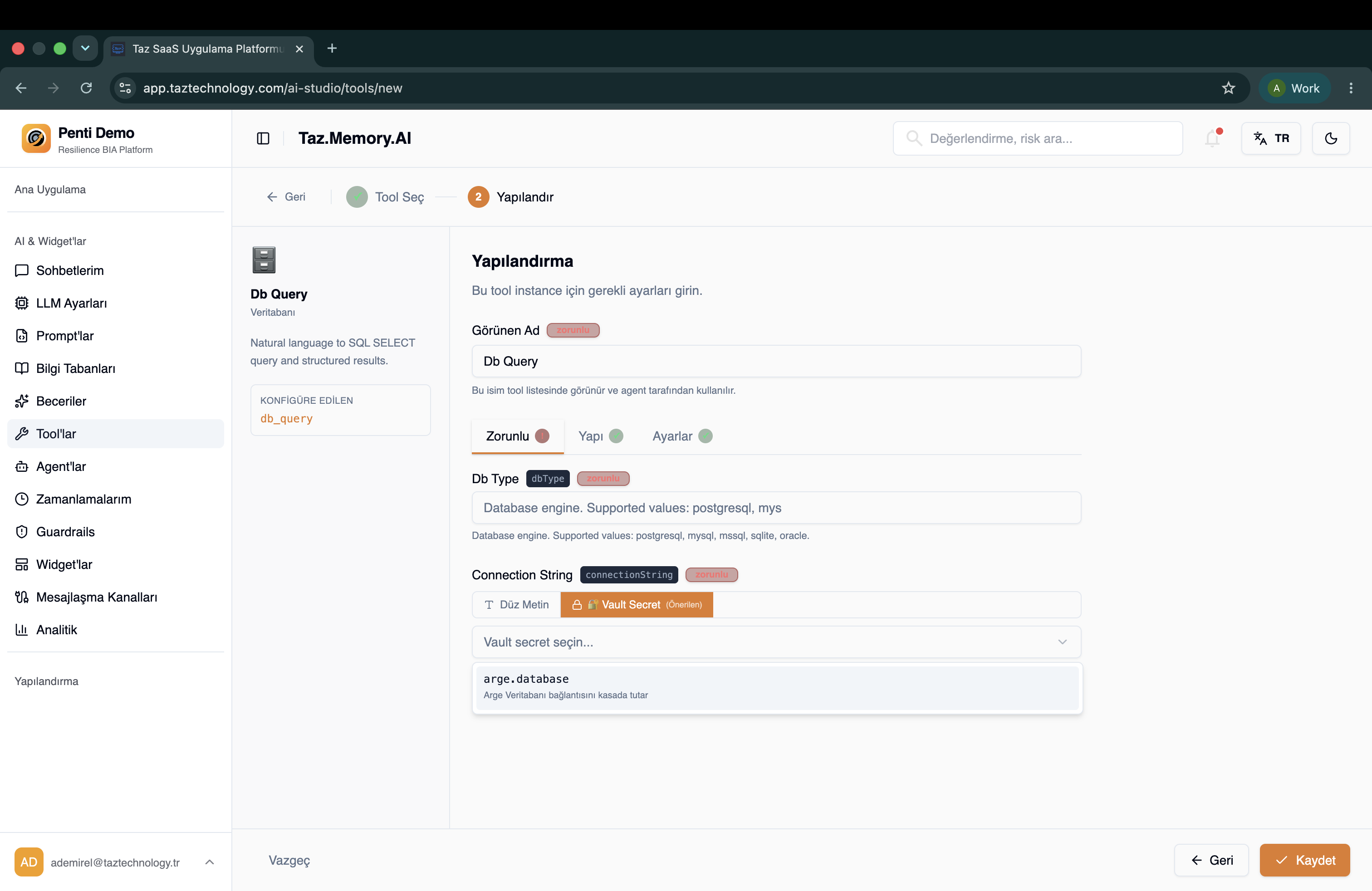Viewport: 1372px width, 891px height.
Task: Focus the Görünen Ad input field
Action: tap(776, 362)
